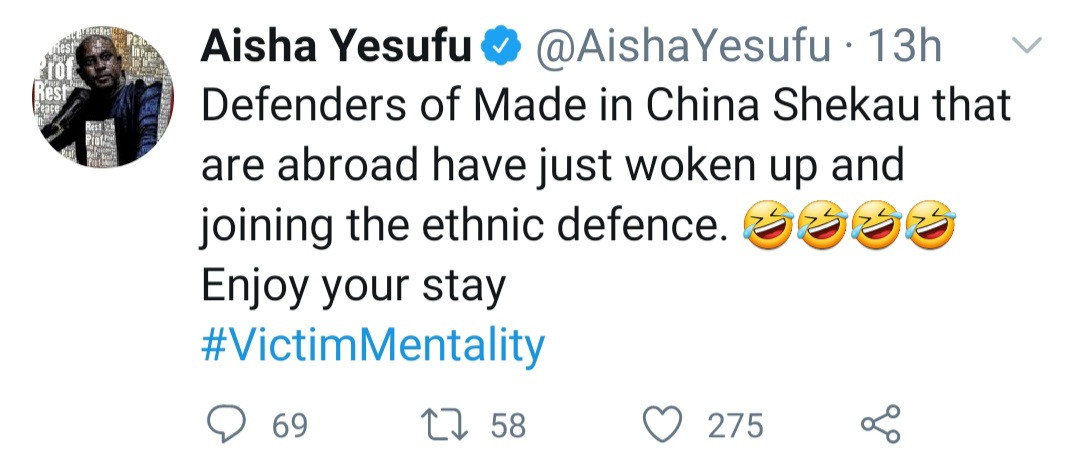Viewport: 1080px width, 472px height.
Task: Click the 275 likes count
Action: pyautogui.click(x=735, y=425)
